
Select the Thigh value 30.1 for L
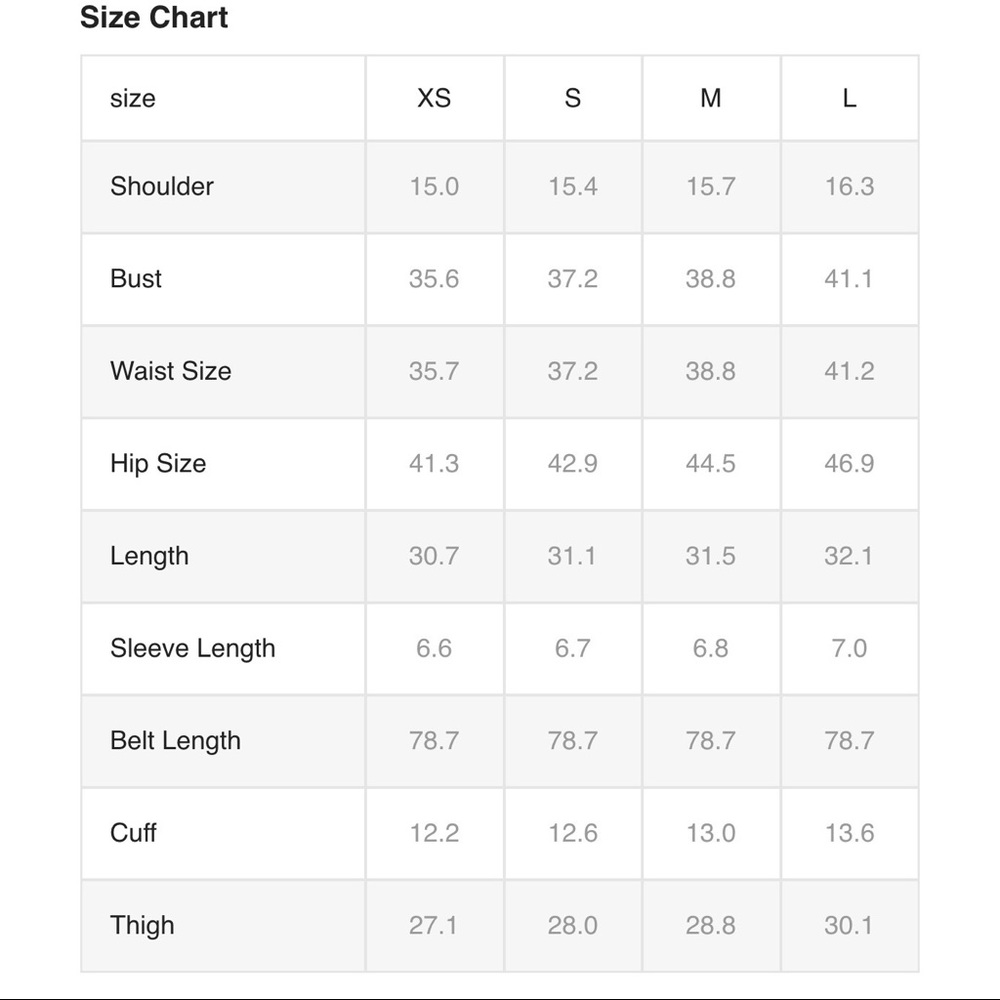849,925
